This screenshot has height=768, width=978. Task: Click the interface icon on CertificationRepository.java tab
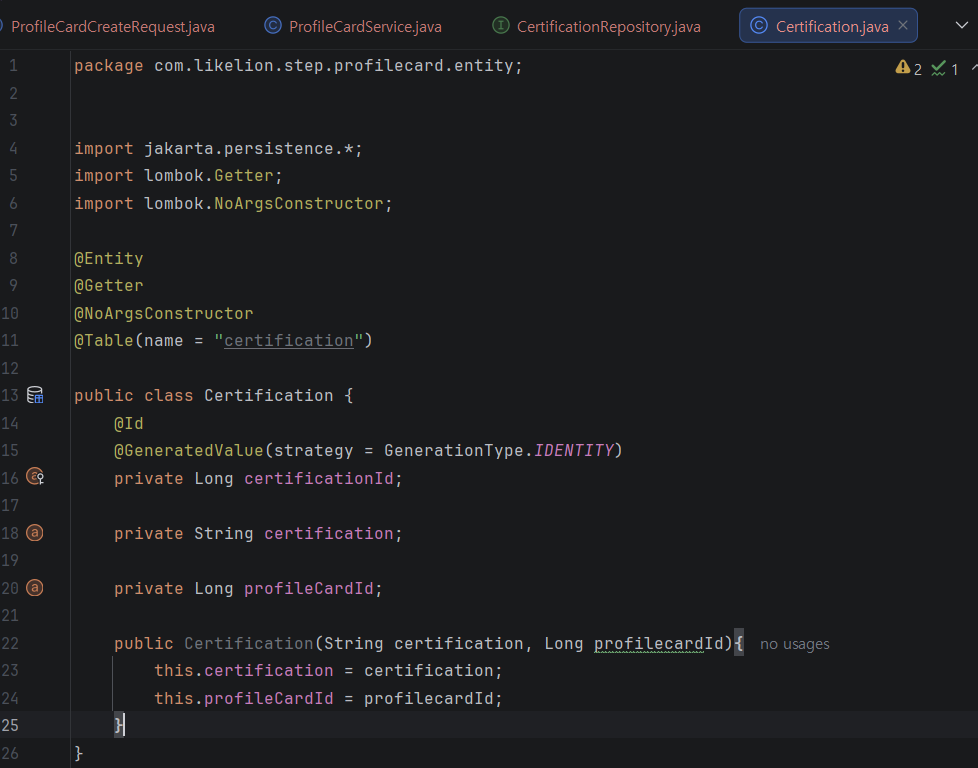500,26
